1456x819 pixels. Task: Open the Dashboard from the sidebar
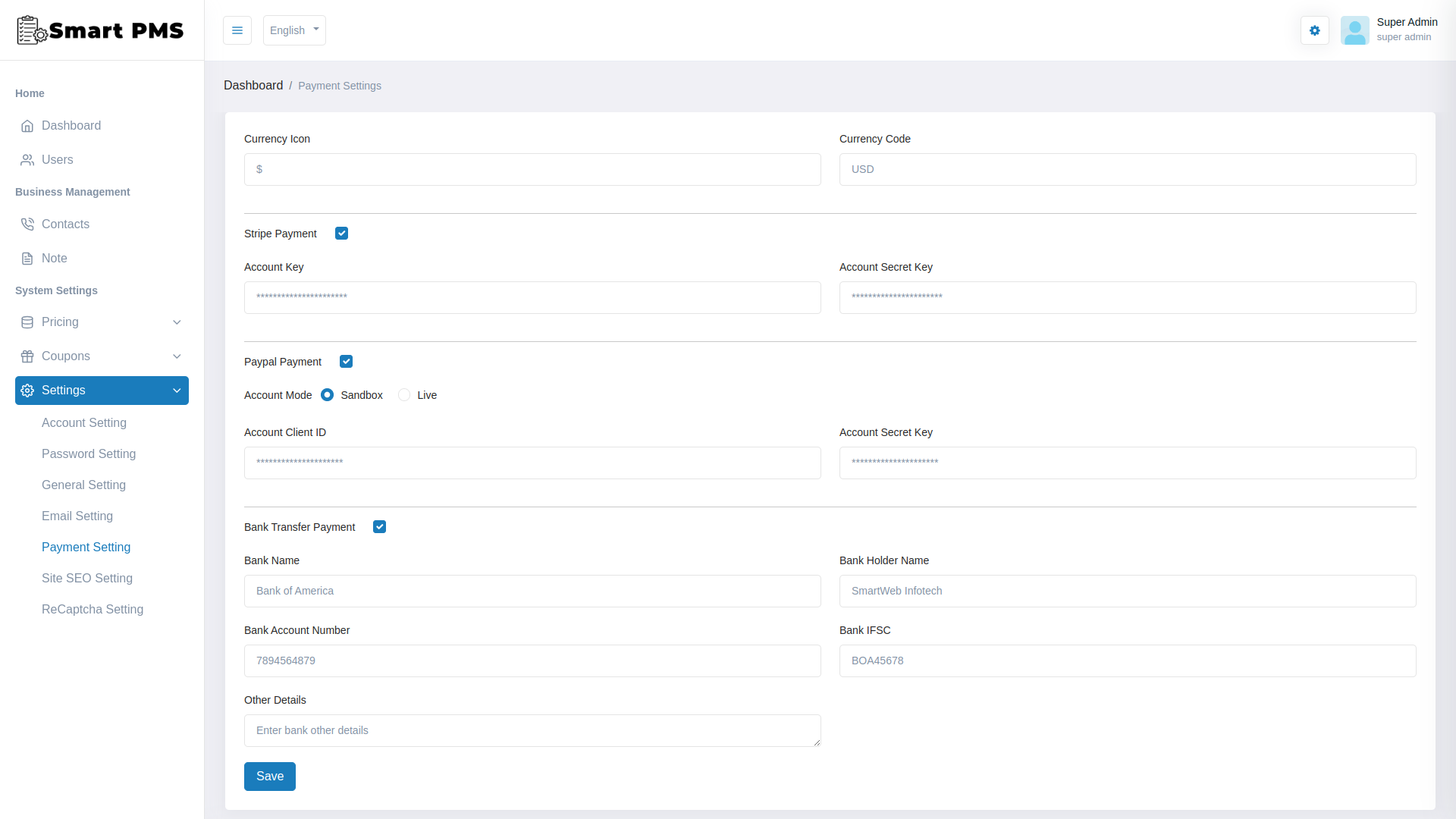tap(71, 125)
